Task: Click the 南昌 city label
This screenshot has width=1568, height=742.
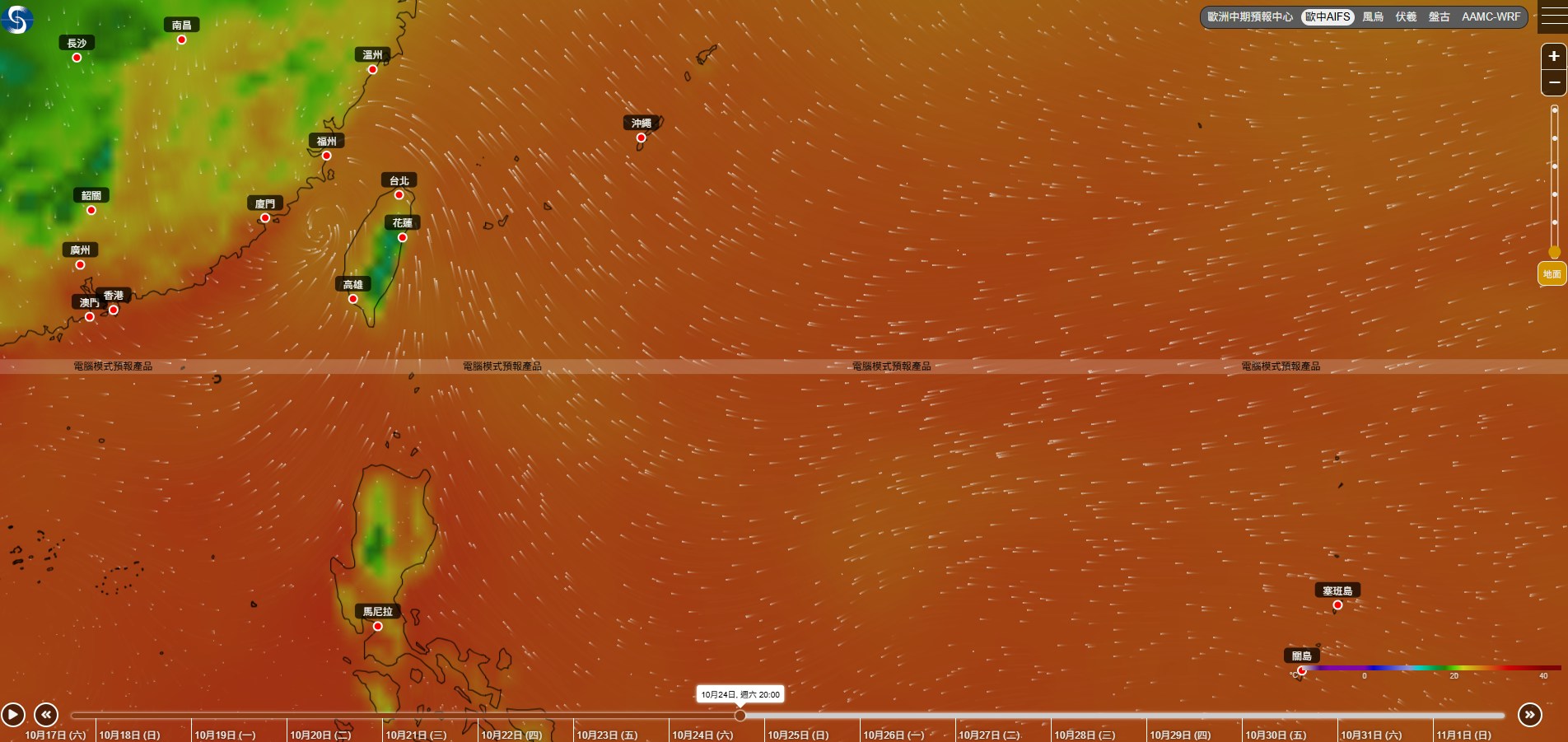Action: coord(182,25)
